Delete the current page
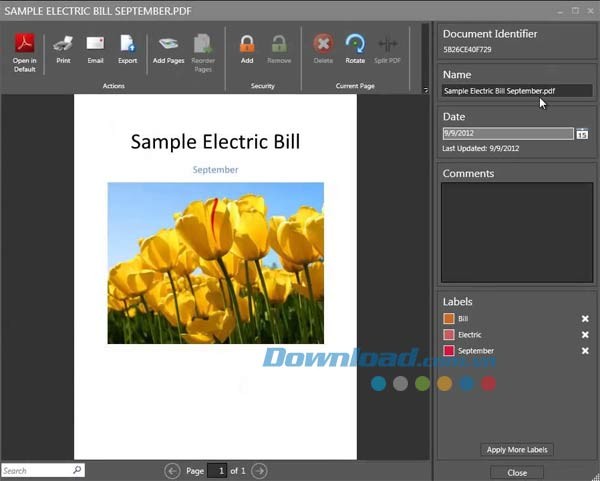600x481 pixels. (323, 44)
